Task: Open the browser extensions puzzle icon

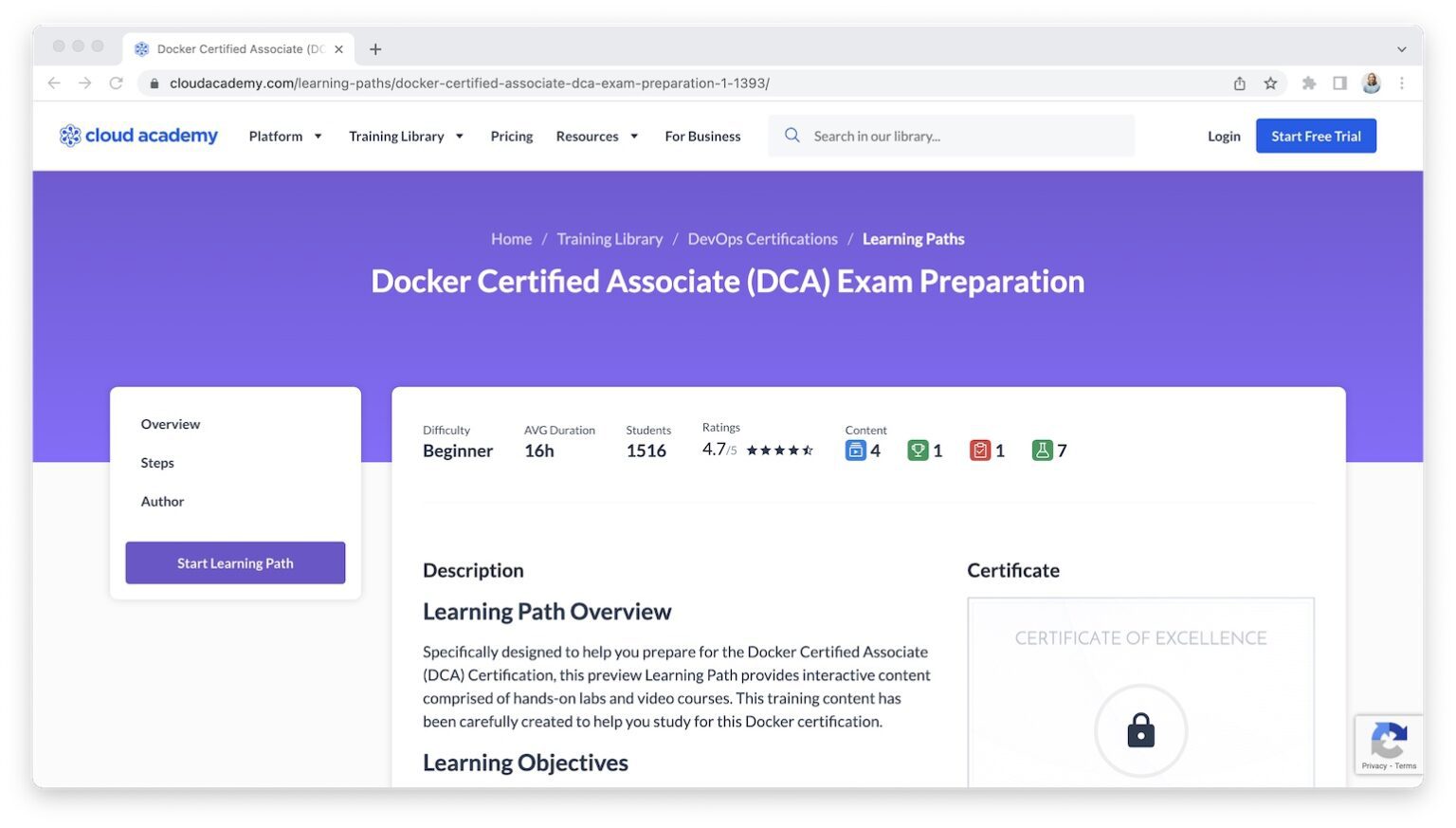Action: coord(1309,83)
